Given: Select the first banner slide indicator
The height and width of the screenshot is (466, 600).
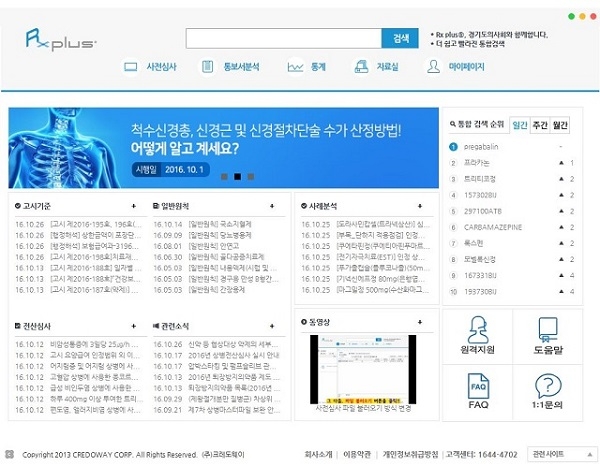Looking at the screenshot, I should (225, 176).
